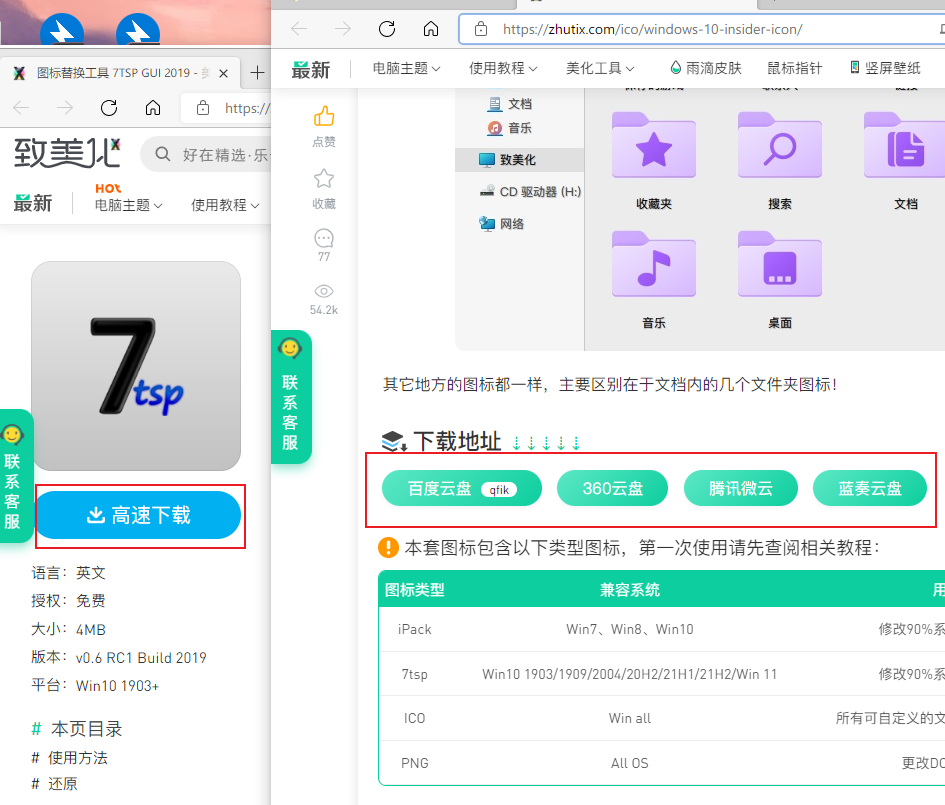Expand the 使用教程 dropdown in right window
The width and height of the screenshot is (945, 805).
(x=503, y=68)
